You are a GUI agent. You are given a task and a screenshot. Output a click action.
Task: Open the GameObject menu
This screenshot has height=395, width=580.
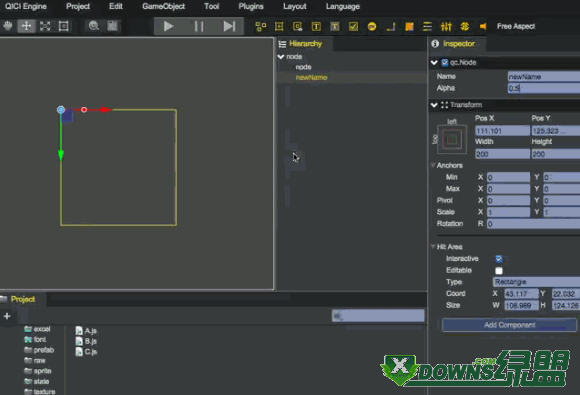pyautogui.click(x=163, y=6)
